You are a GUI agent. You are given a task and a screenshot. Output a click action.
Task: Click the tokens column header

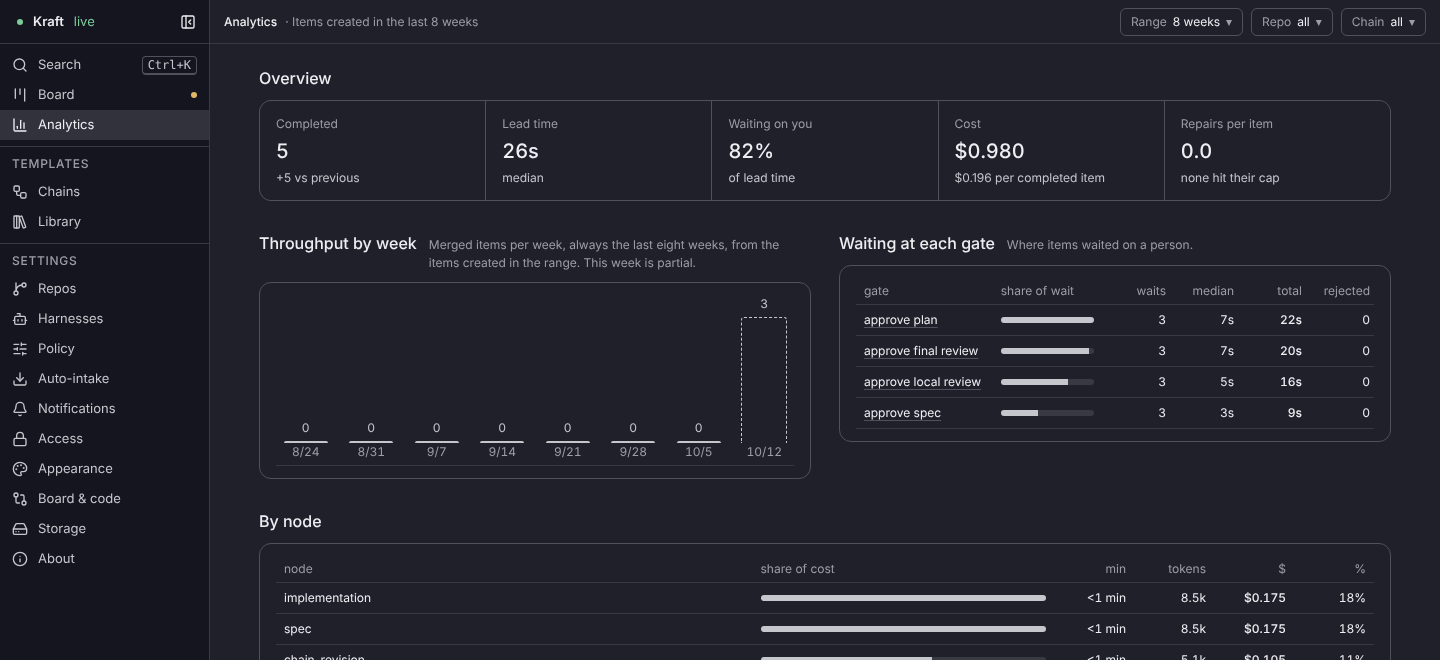click(x=1187, y=569)
